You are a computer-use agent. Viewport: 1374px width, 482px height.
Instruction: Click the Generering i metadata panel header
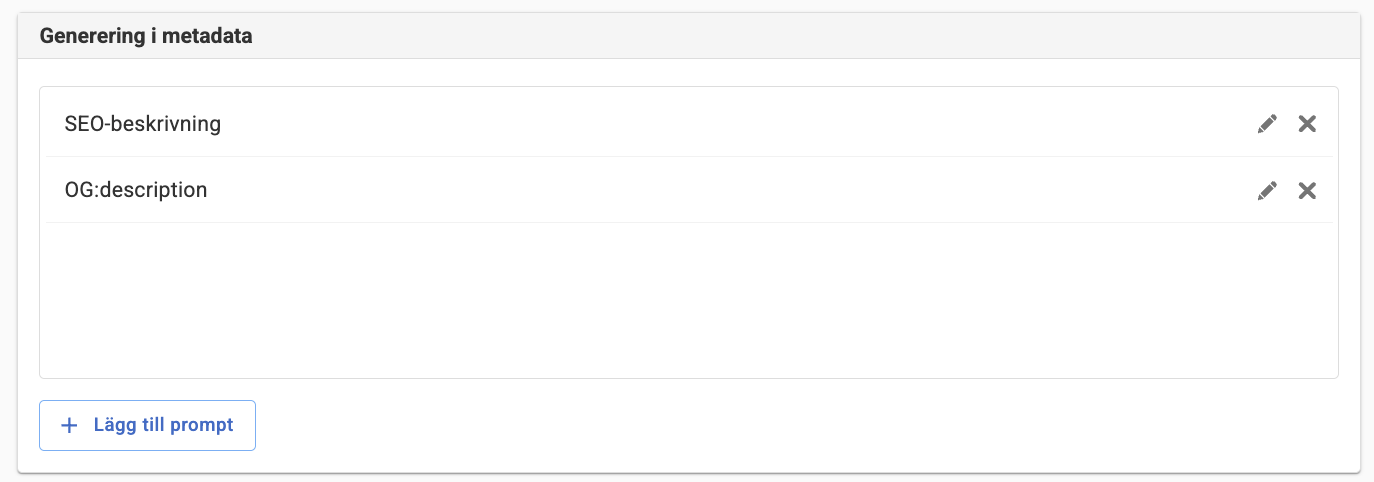[x=689, y=36]
